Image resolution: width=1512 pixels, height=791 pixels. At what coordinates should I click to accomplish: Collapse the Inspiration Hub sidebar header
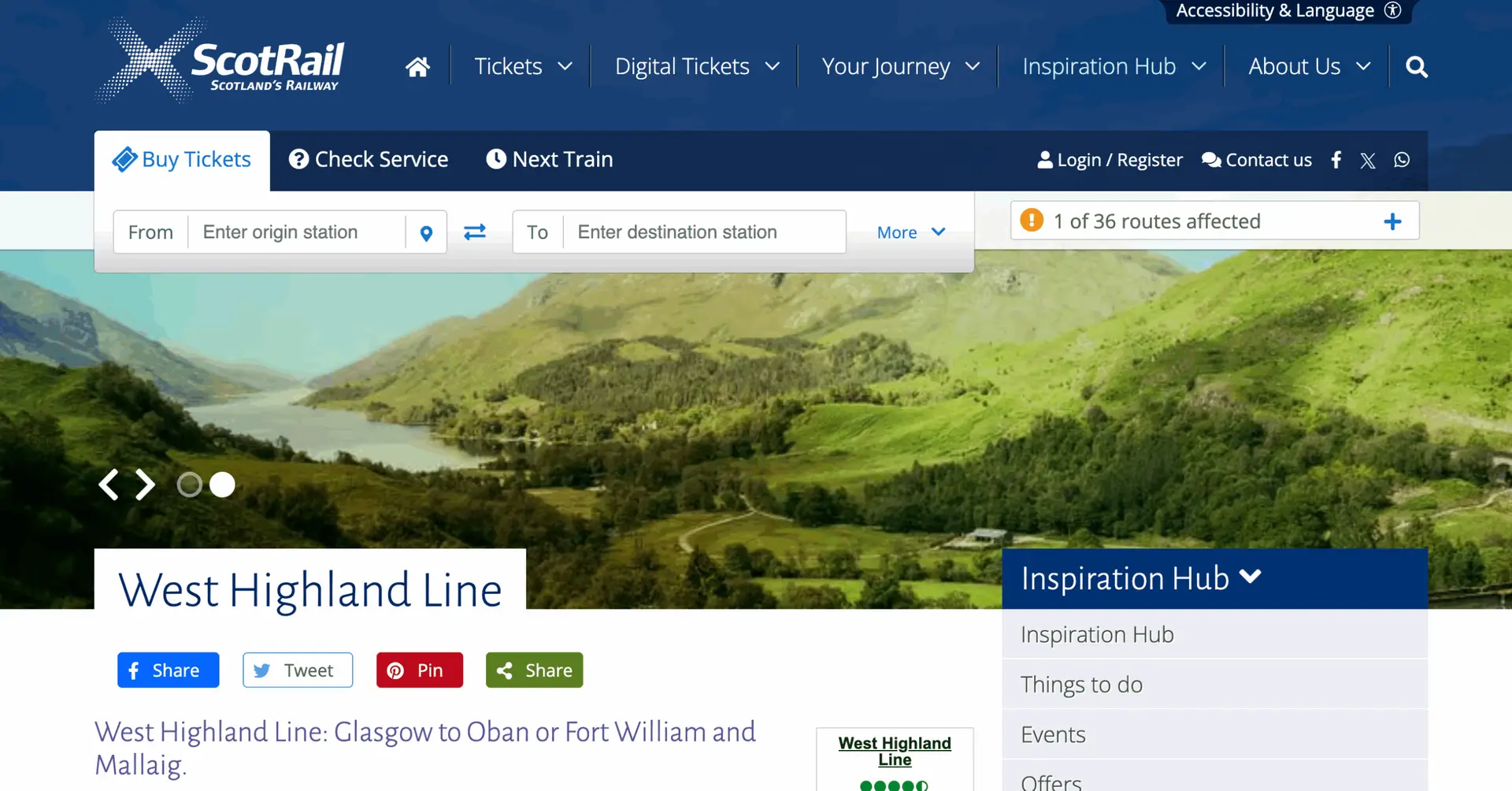click(1215, 578)
